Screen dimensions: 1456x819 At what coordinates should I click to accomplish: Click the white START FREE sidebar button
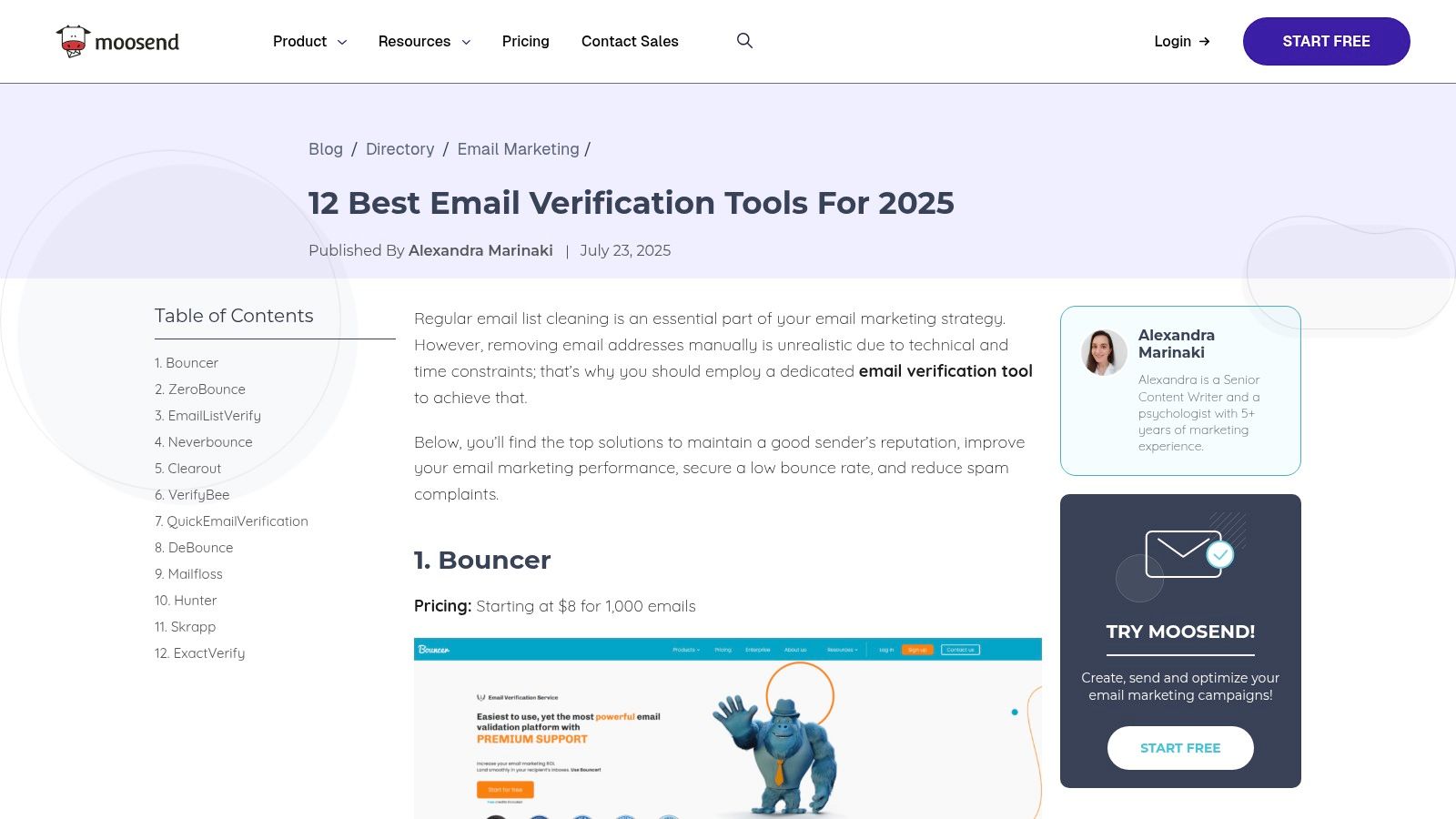(x=1180, y=748)
